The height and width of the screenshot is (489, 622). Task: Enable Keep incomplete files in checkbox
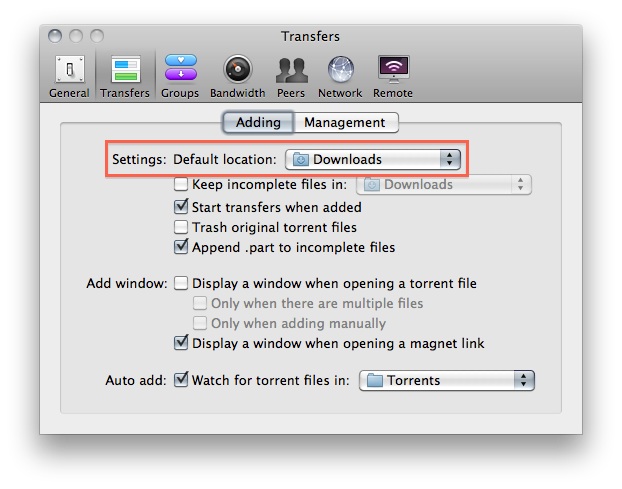click(181, 184)
